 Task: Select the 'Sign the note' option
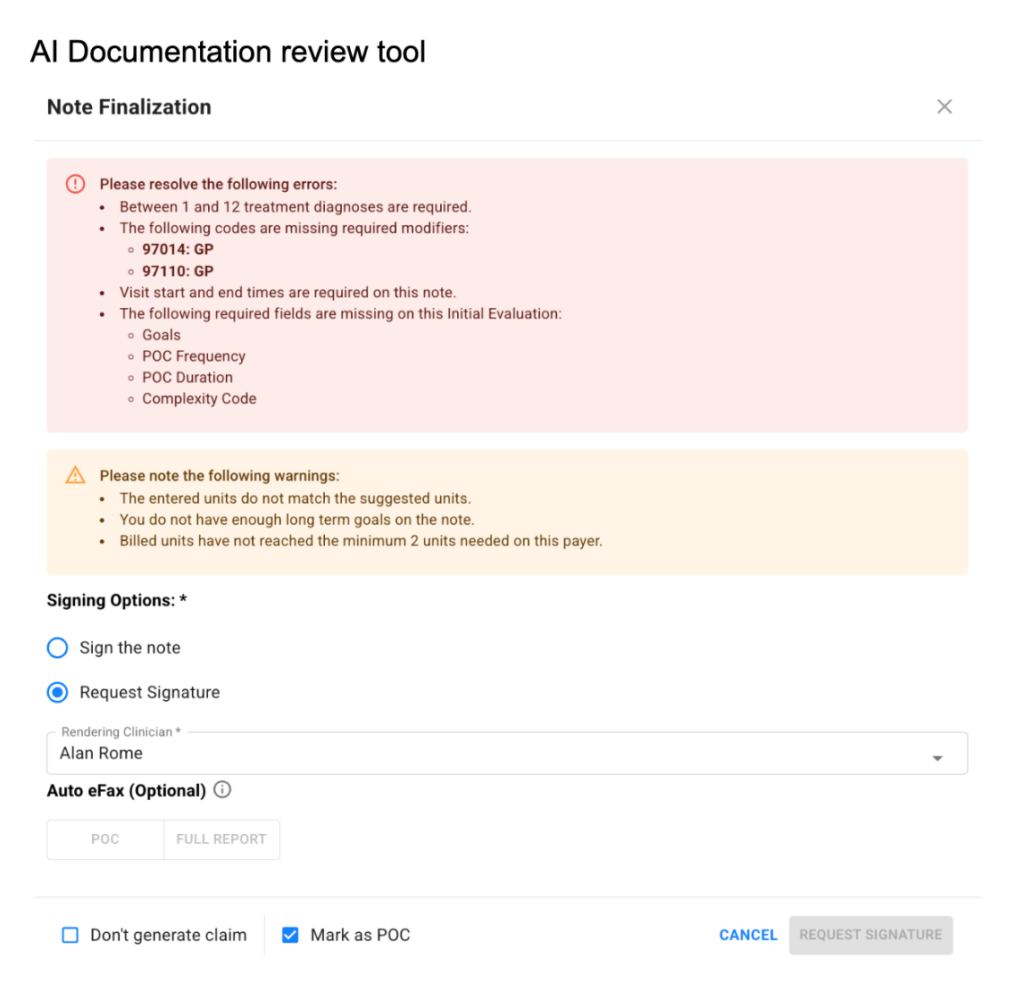[x=58, y=648]
